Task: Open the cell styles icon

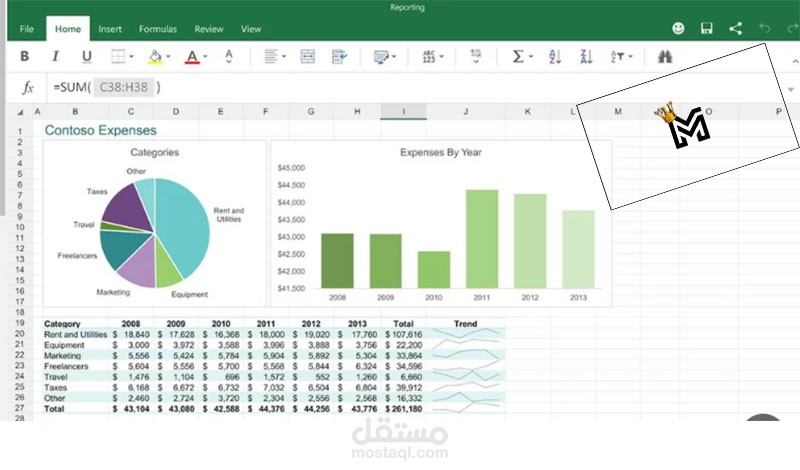Action: pos(381,57)
